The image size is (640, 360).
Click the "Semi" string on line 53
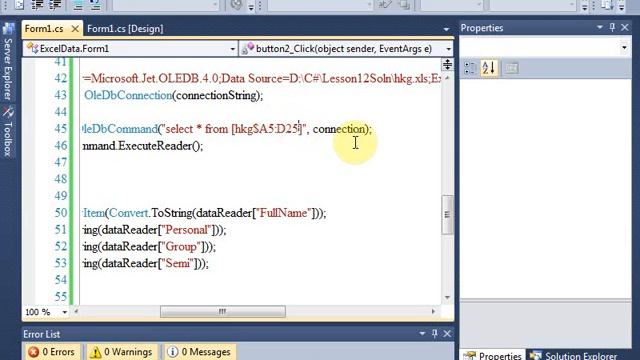coord(177,263)
